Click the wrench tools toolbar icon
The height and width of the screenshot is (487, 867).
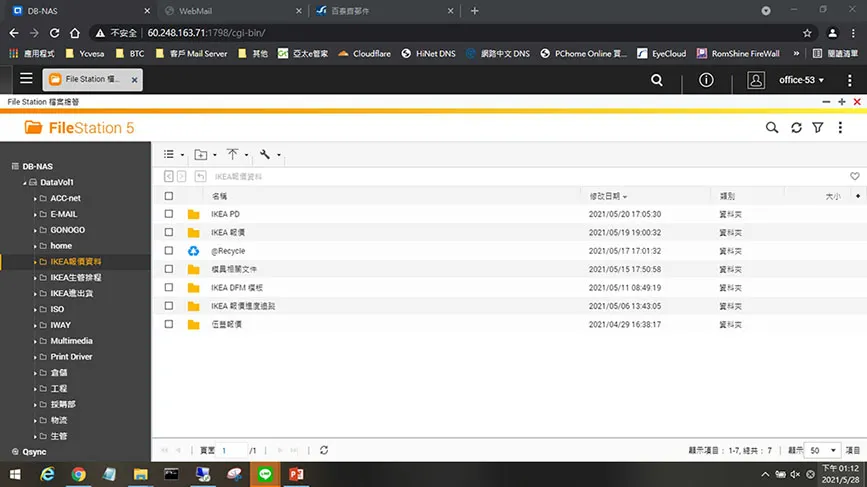(265, 154)
